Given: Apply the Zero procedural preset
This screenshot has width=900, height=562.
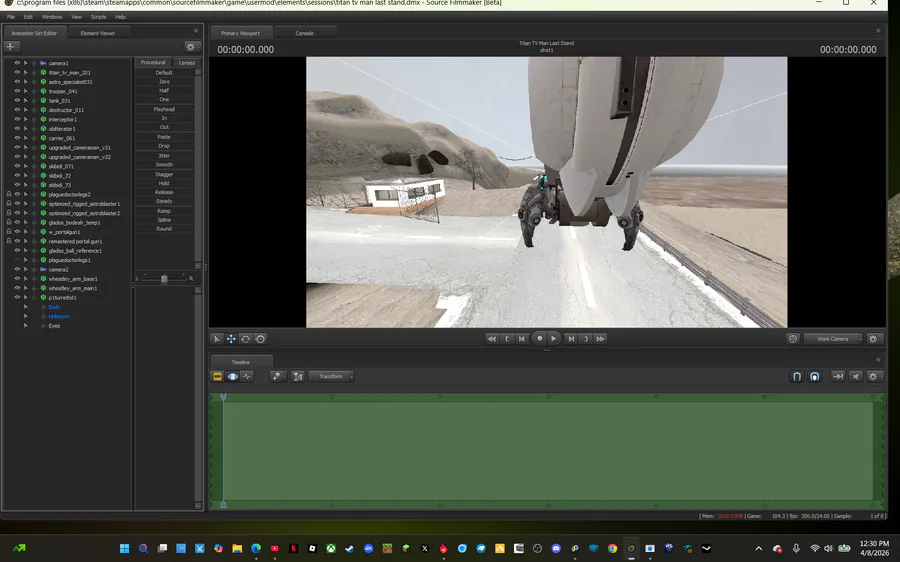Looking at the screenshot, I should tap(164, 82).
